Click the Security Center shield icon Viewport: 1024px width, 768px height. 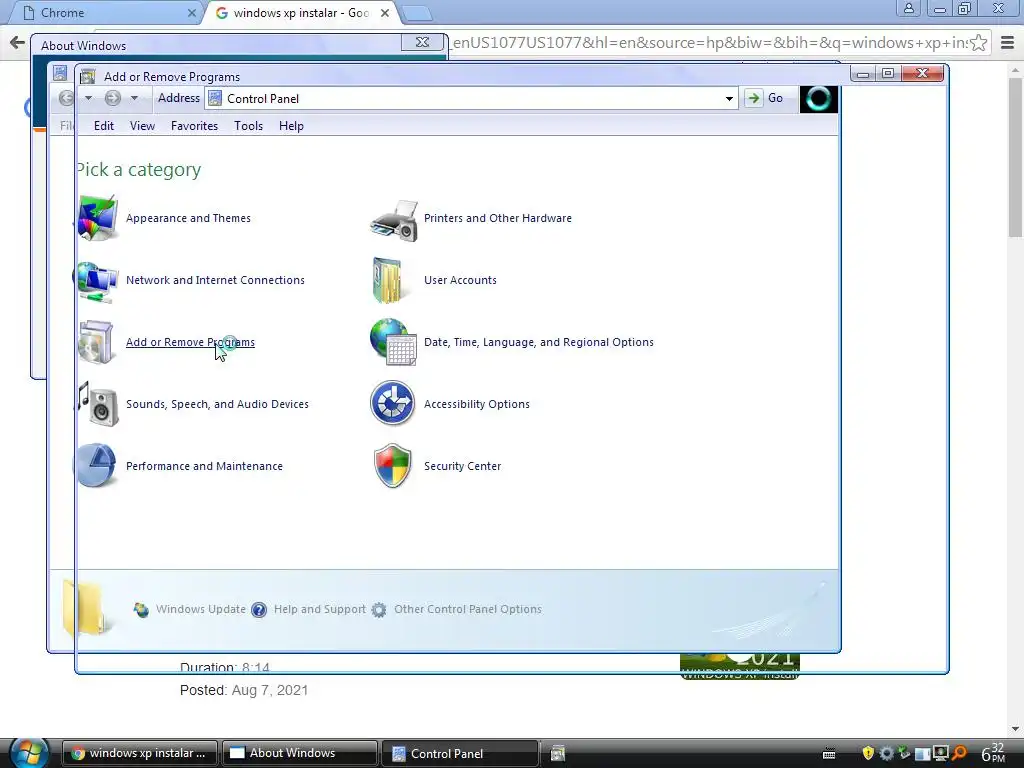(x=392, y=466)
